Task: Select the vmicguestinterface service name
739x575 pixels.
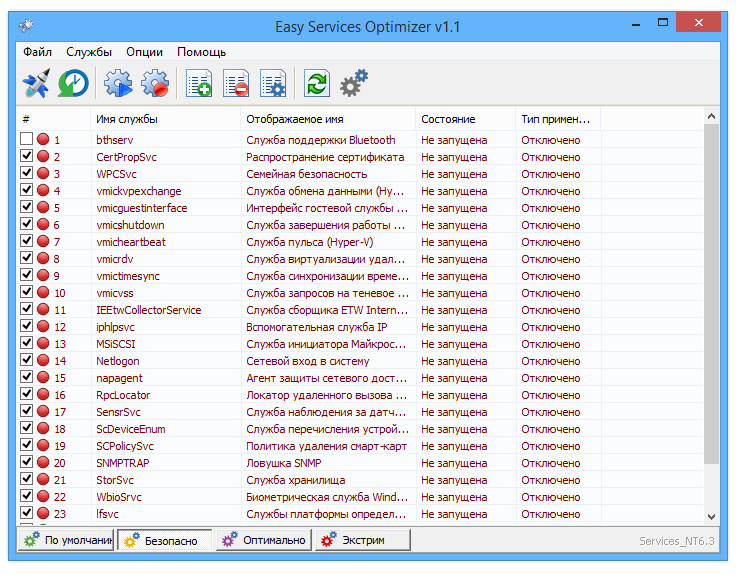Action: 141,208
